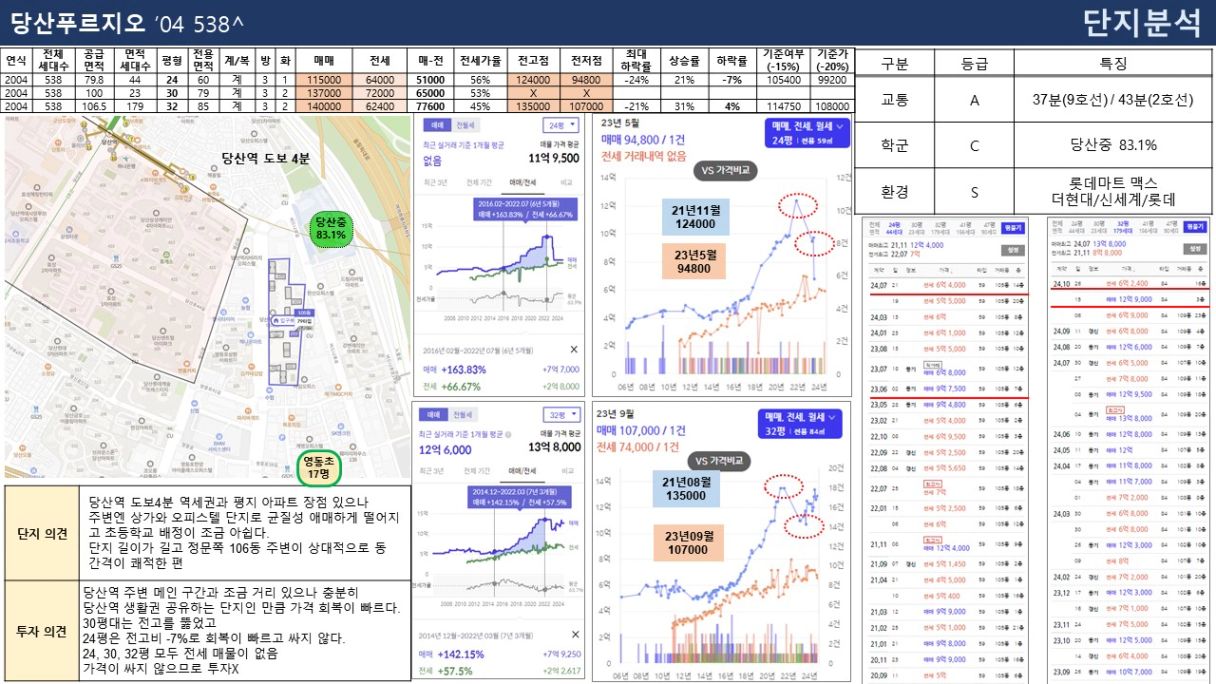Switch to 최근 3년 tab in 24평 panel
The width and height of the screenshot is (1216, 684).
(x=435, y=182)
